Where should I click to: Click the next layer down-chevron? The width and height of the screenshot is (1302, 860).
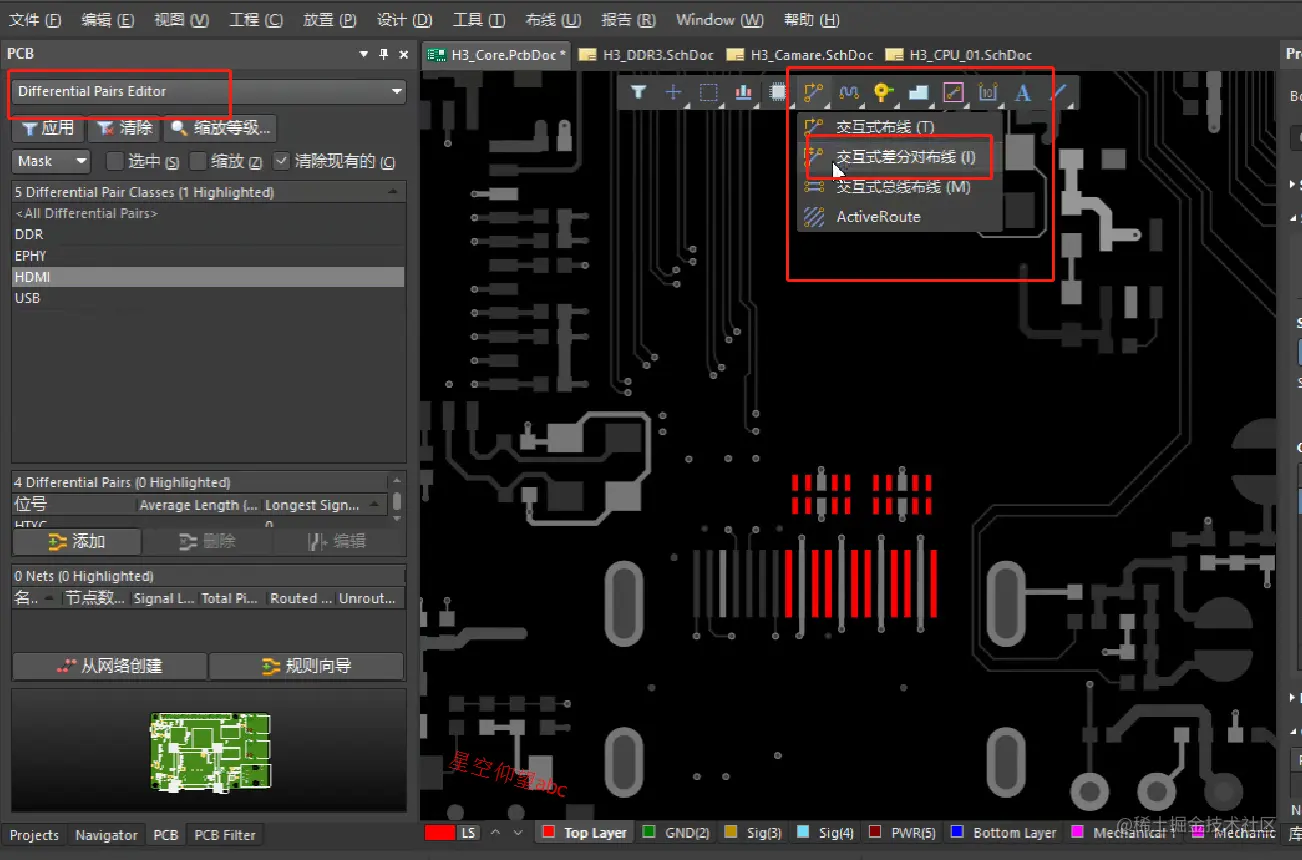point(518,832)
